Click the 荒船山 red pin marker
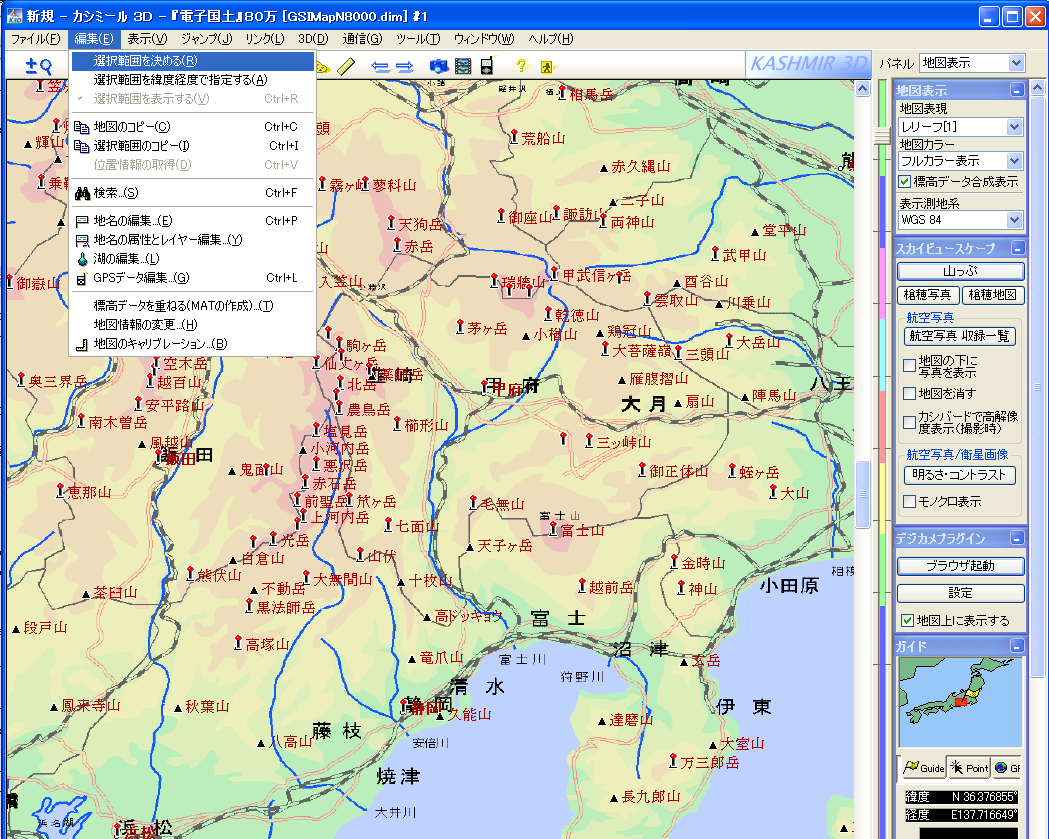The width and height of the screenshot is (1049, 839). 514,137
